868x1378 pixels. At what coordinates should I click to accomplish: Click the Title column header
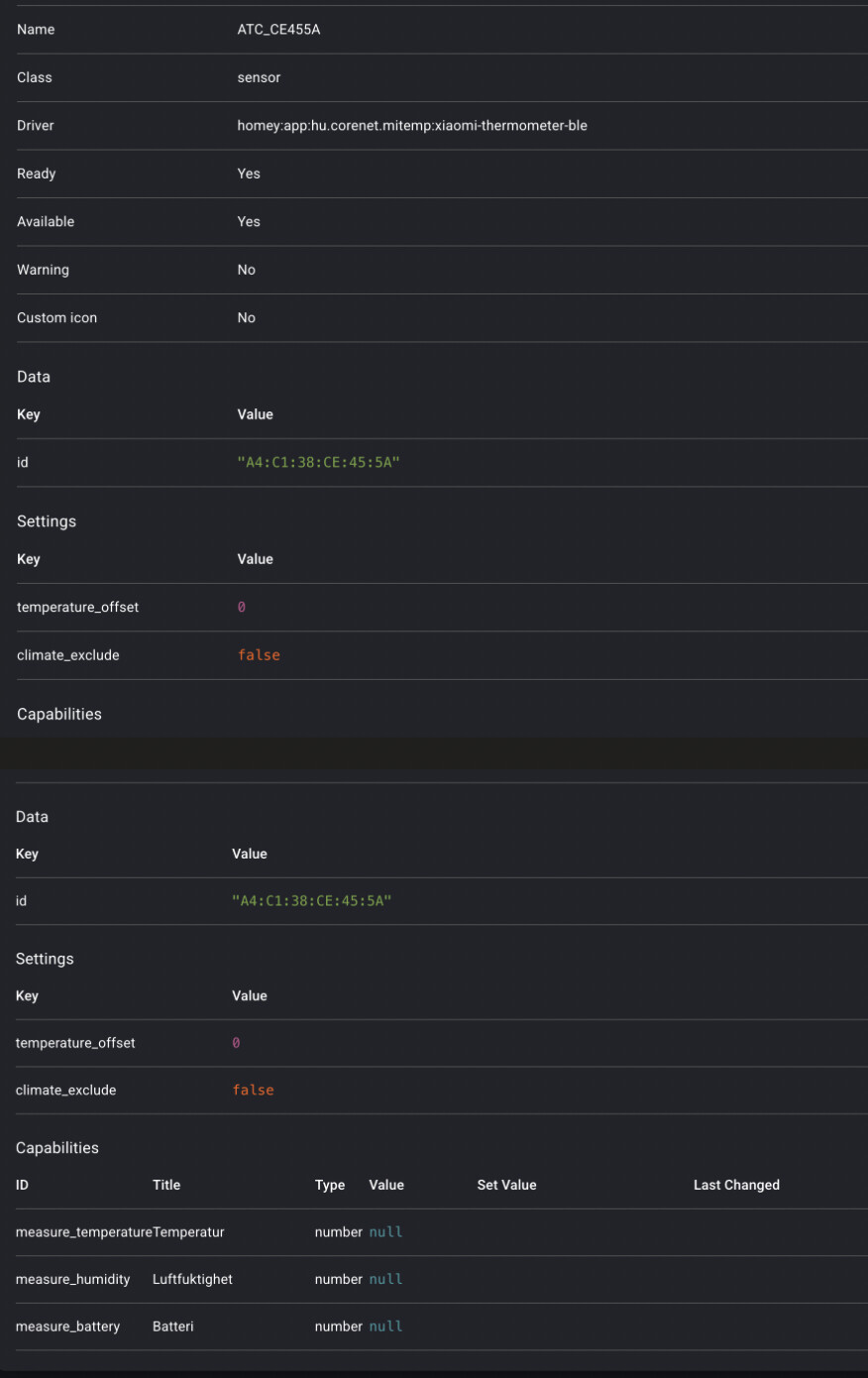coord(166,1185)
